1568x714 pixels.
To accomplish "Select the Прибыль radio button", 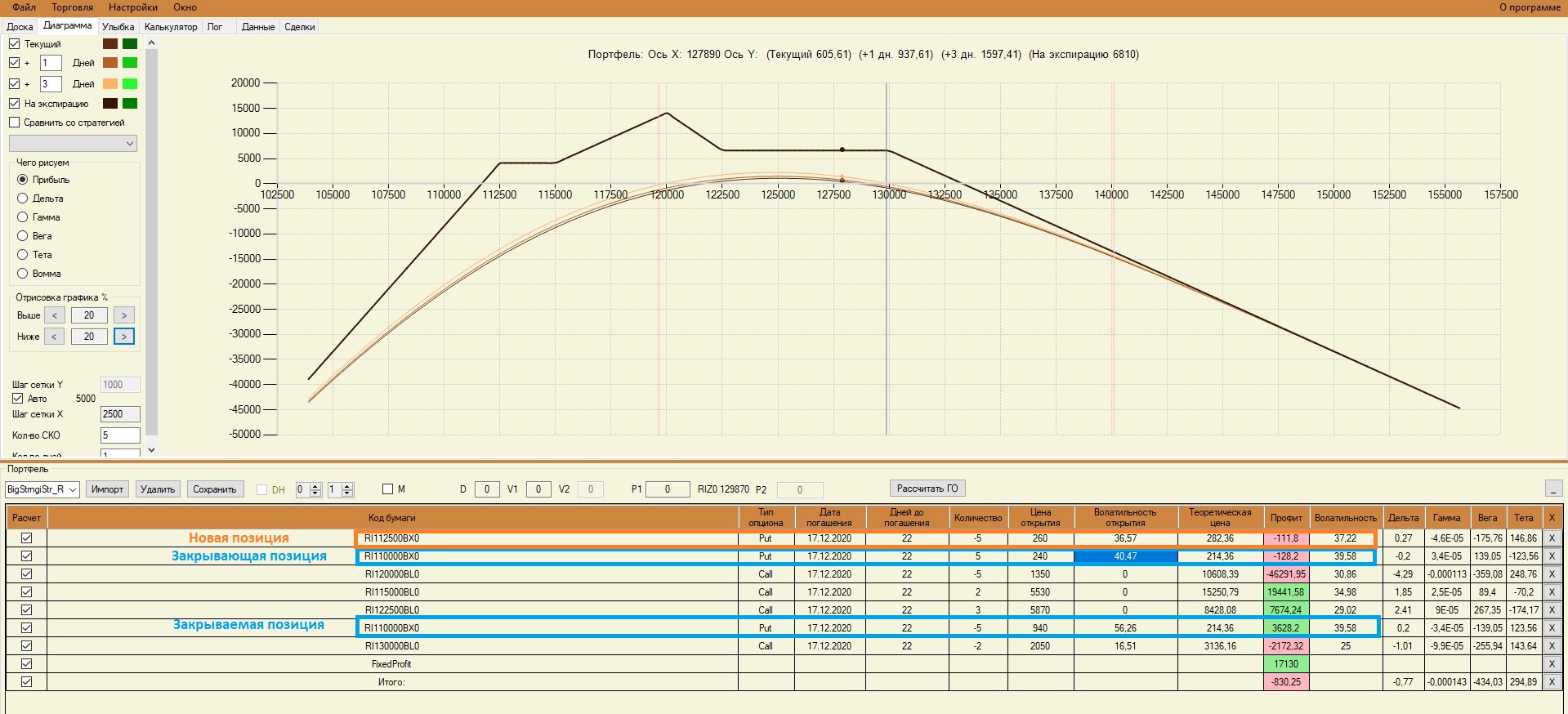I will point(23,180).
